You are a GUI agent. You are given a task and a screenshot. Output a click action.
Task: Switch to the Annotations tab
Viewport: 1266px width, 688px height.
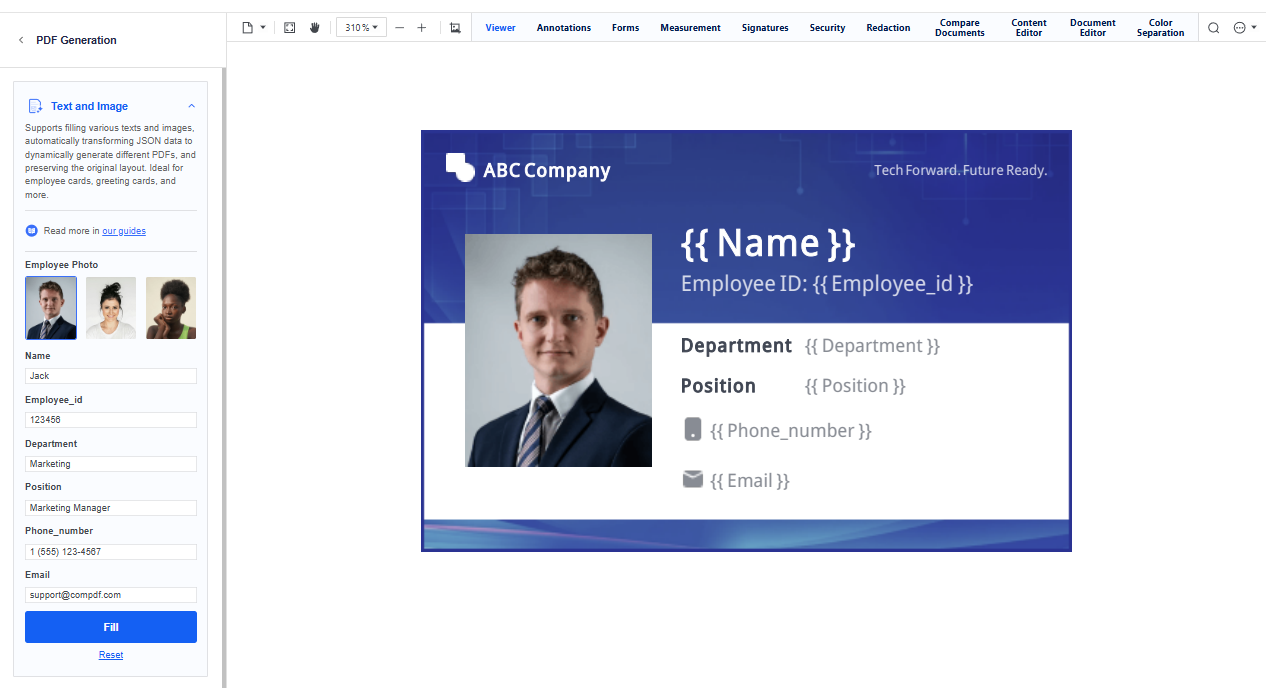[x=563, y=28]
